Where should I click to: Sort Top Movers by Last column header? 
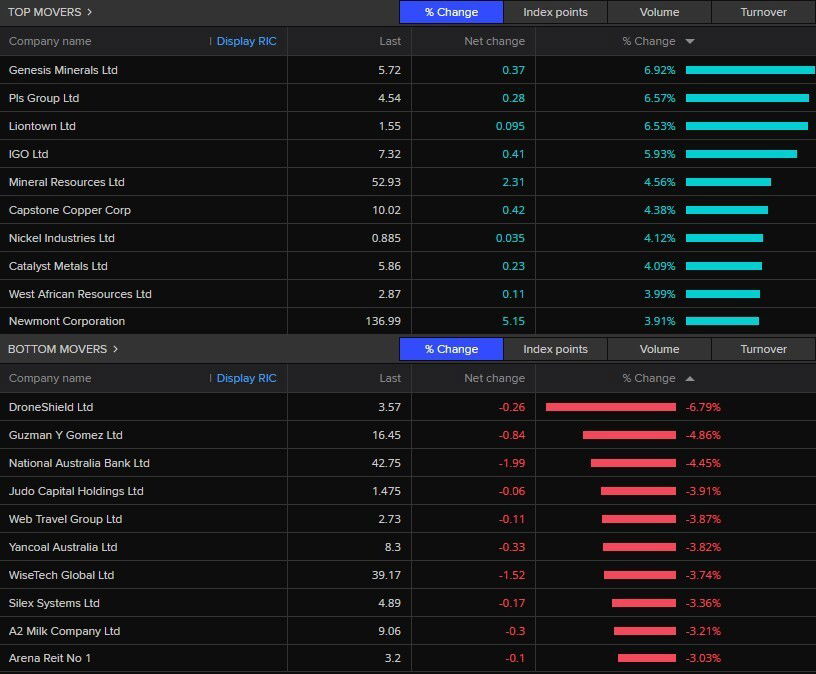tap(390, 42)
